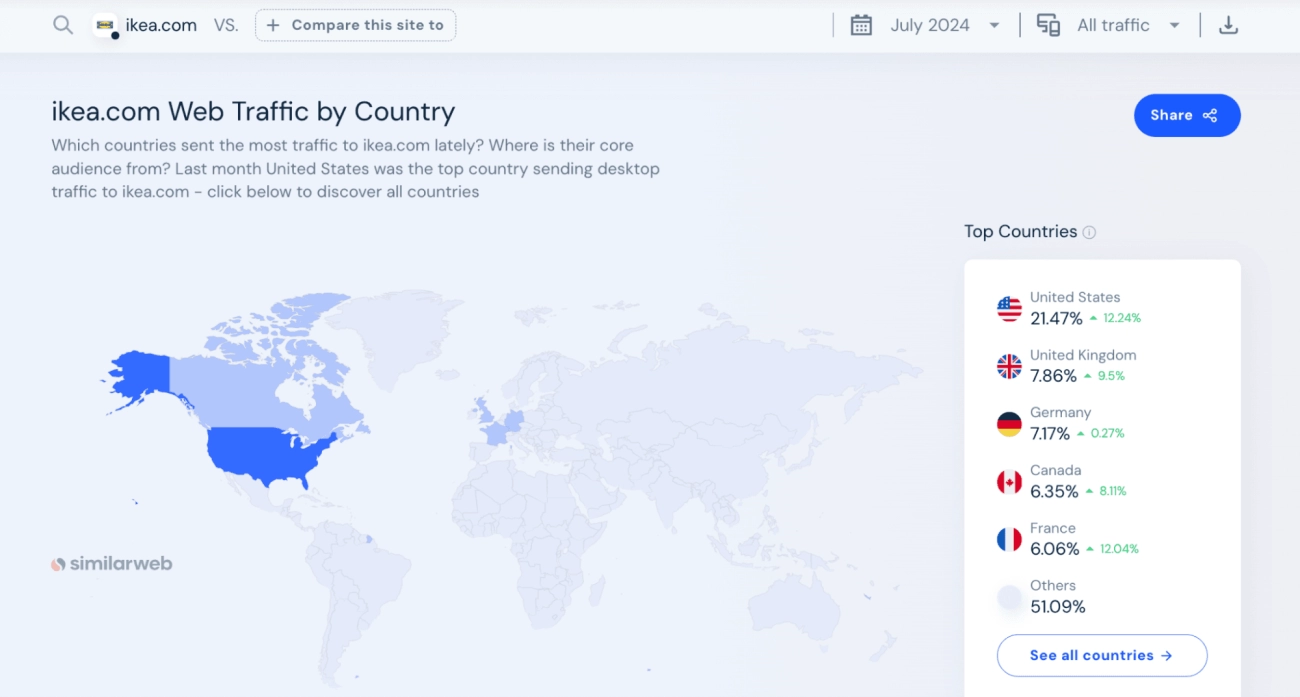Open the Compare this site to expander
The image size is (1300, 697).
(x=355, y=25)
